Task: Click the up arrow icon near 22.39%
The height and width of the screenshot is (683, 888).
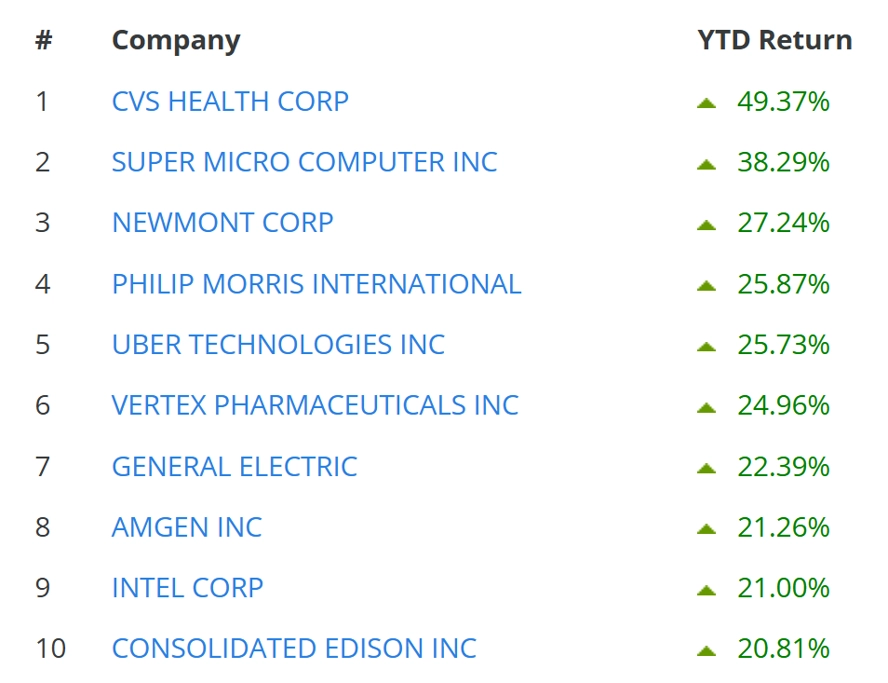Action: (706, 468)
